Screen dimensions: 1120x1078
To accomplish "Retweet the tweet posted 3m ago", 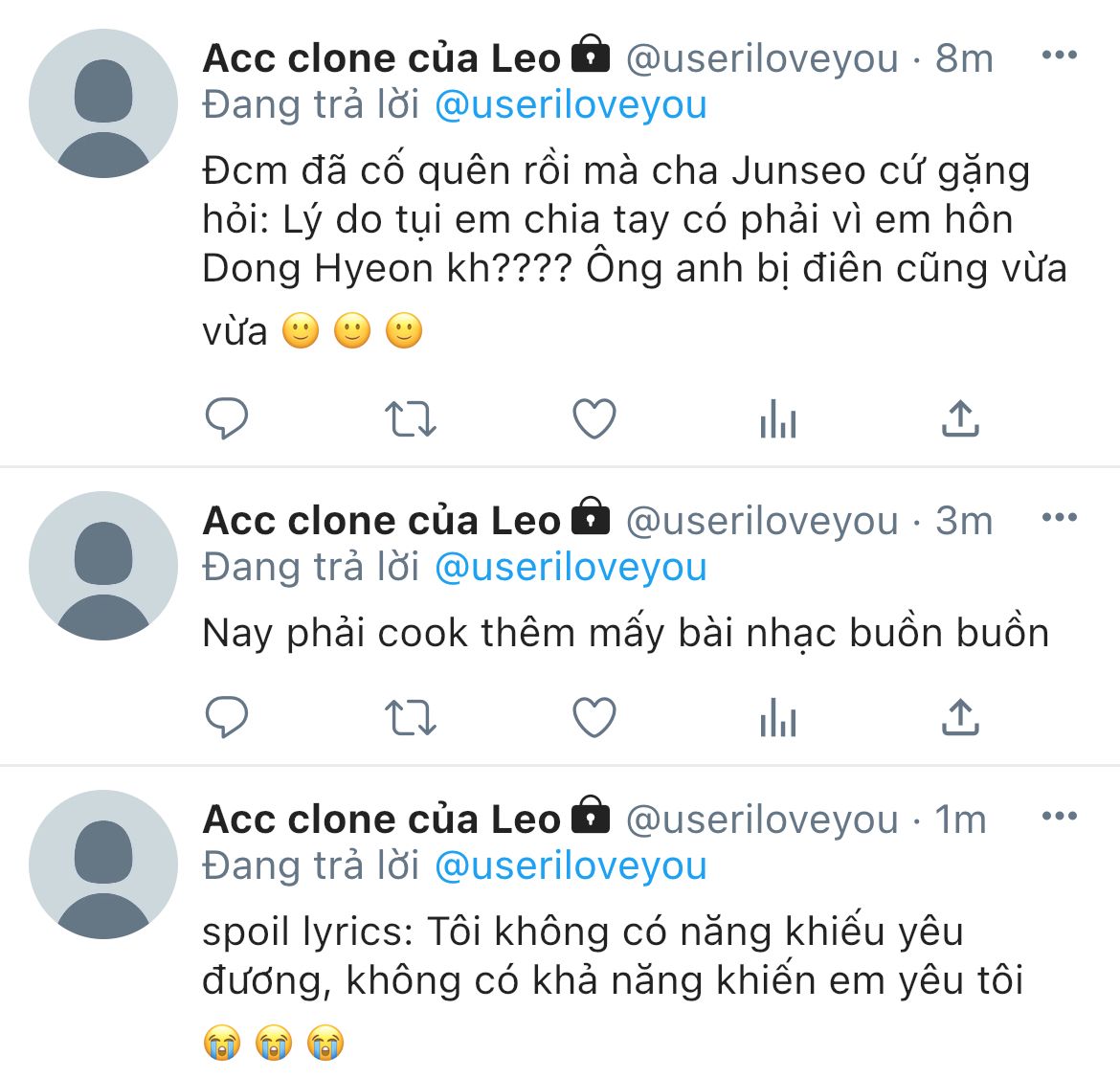I will pos(410,717).
